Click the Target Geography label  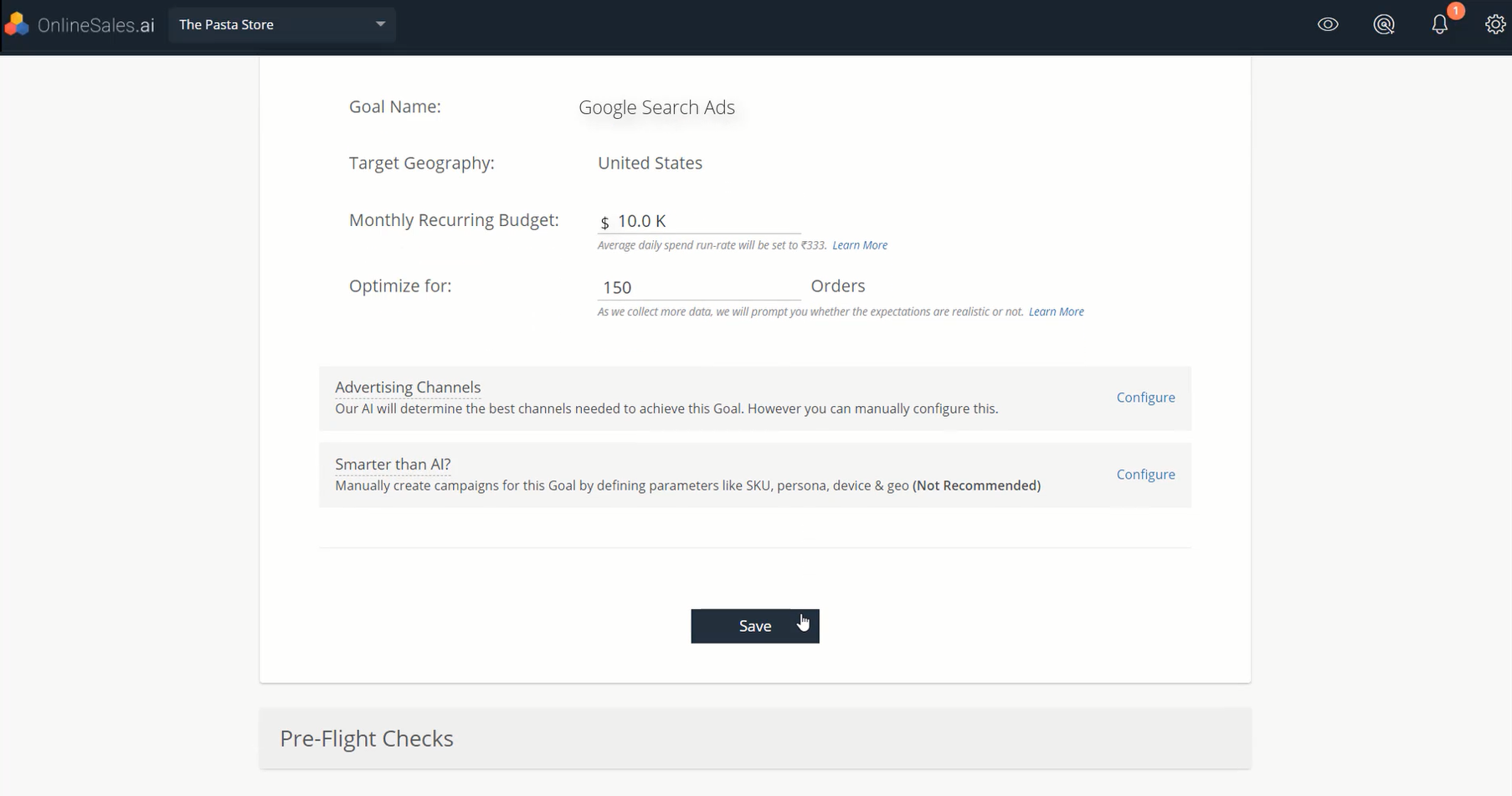(421, 163)
